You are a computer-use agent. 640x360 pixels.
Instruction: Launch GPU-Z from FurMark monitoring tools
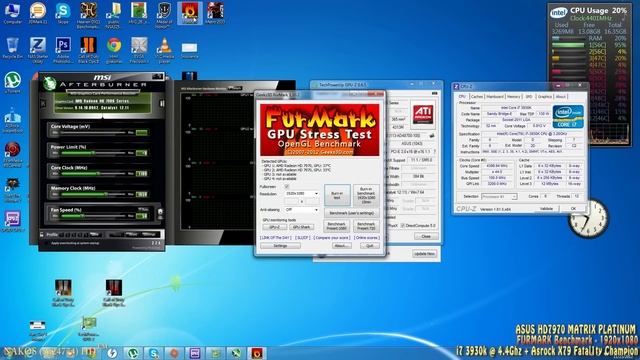tap(274, 227)
